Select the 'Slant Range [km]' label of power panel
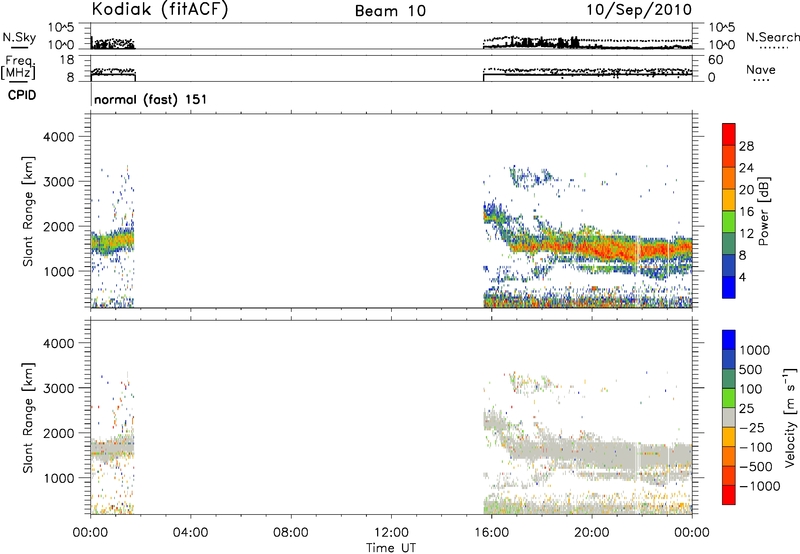 [x=28, y=211]
